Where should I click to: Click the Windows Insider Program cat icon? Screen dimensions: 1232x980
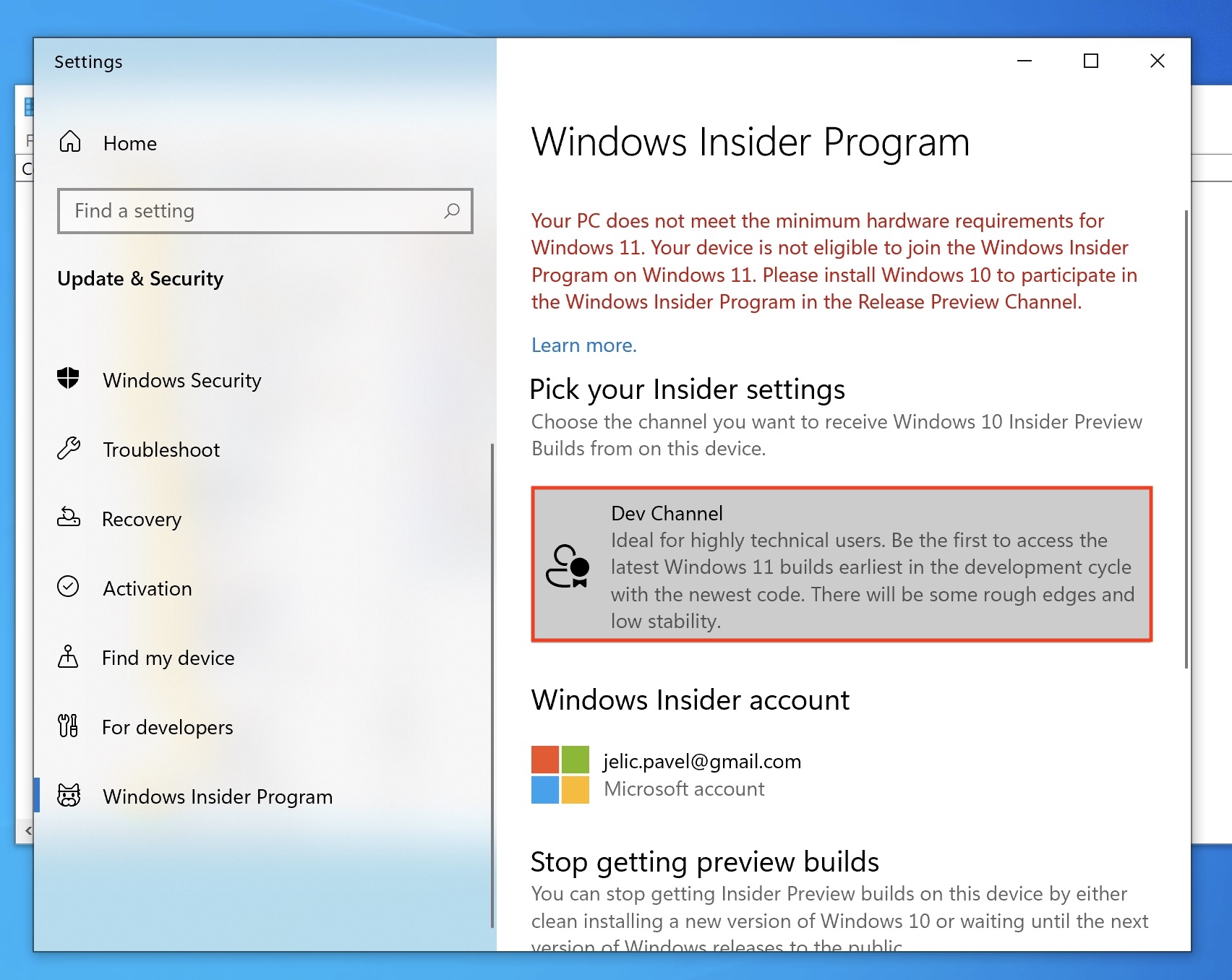69,795
